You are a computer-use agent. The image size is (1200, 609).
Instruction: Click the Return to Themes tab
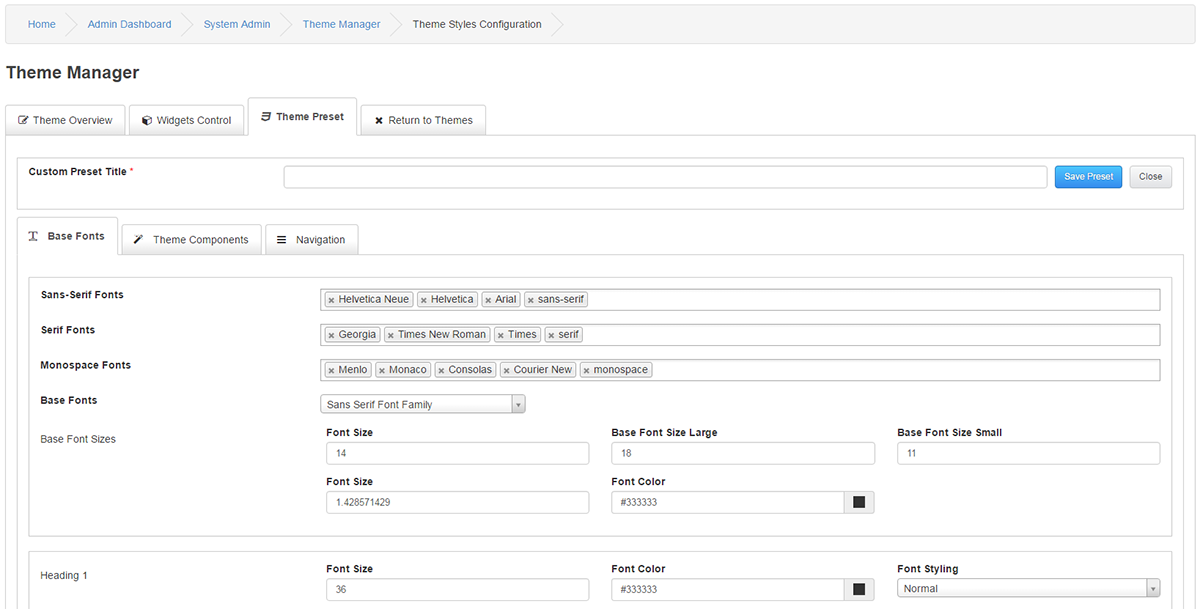(423, 120)
